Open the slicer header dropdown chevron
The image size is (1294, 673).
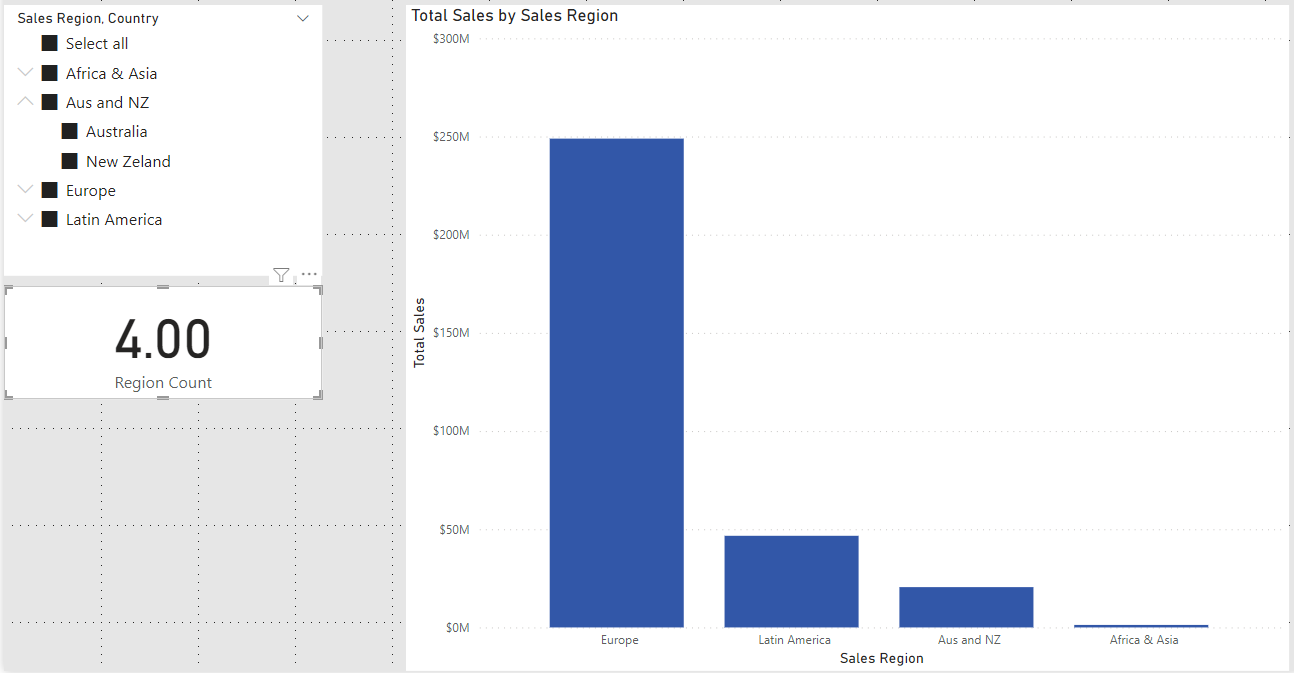coord(303,19)
